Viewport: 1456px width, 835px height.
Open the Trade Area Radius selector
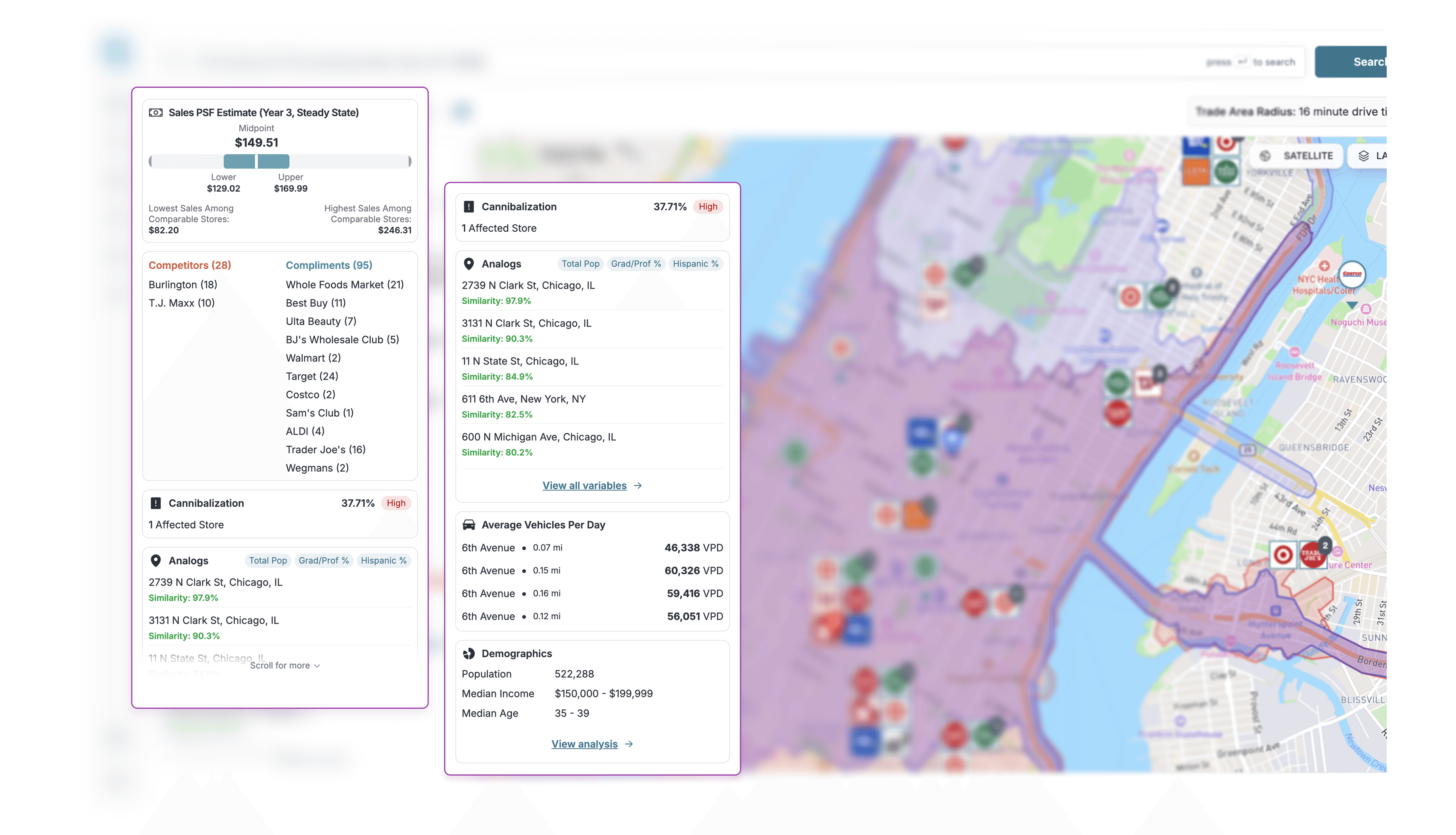1290,112
